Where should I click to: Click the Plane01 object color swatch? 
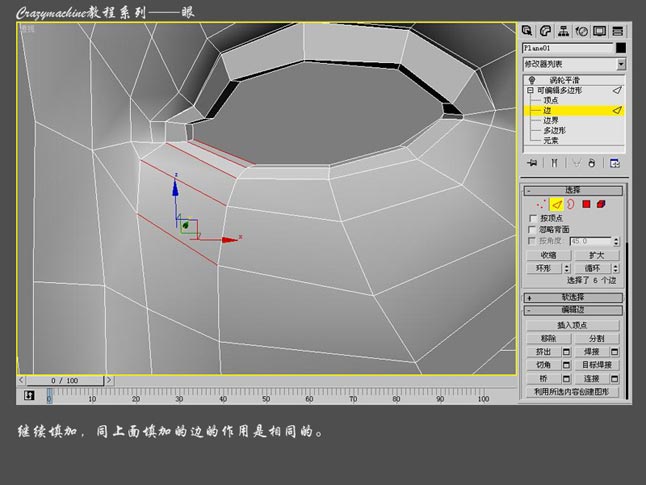tap(620, 48)
